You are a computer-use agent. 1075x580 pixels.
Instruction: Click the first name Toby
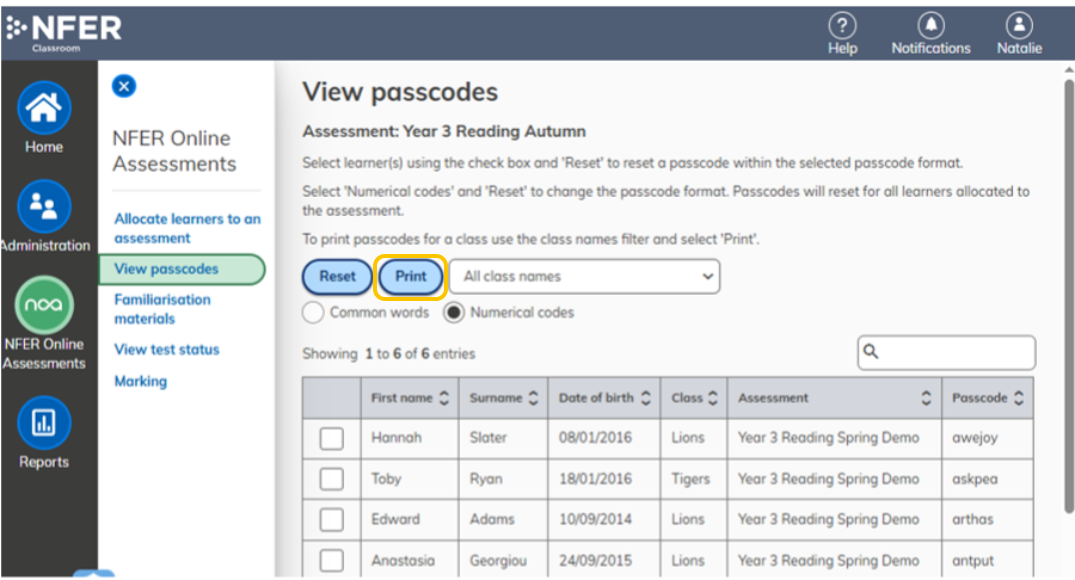click(386, 479)
